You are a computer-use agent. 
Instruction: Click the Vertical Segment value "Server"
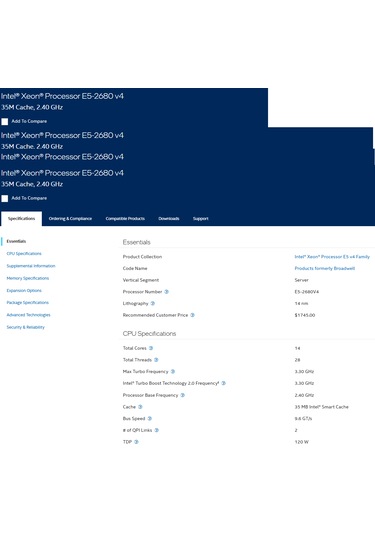[x=301, y=280]
